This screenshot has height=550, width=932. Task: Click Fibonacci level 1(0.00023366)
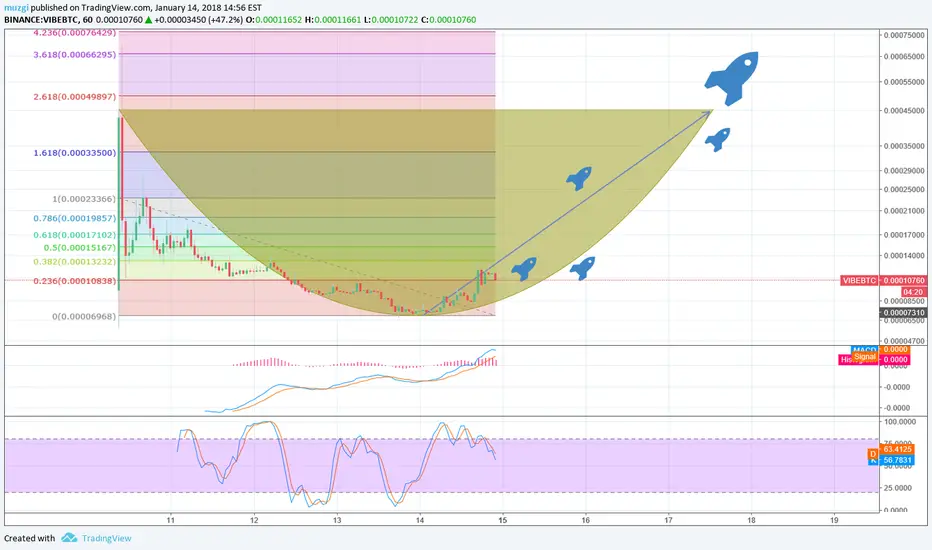[x=84, y=199]
